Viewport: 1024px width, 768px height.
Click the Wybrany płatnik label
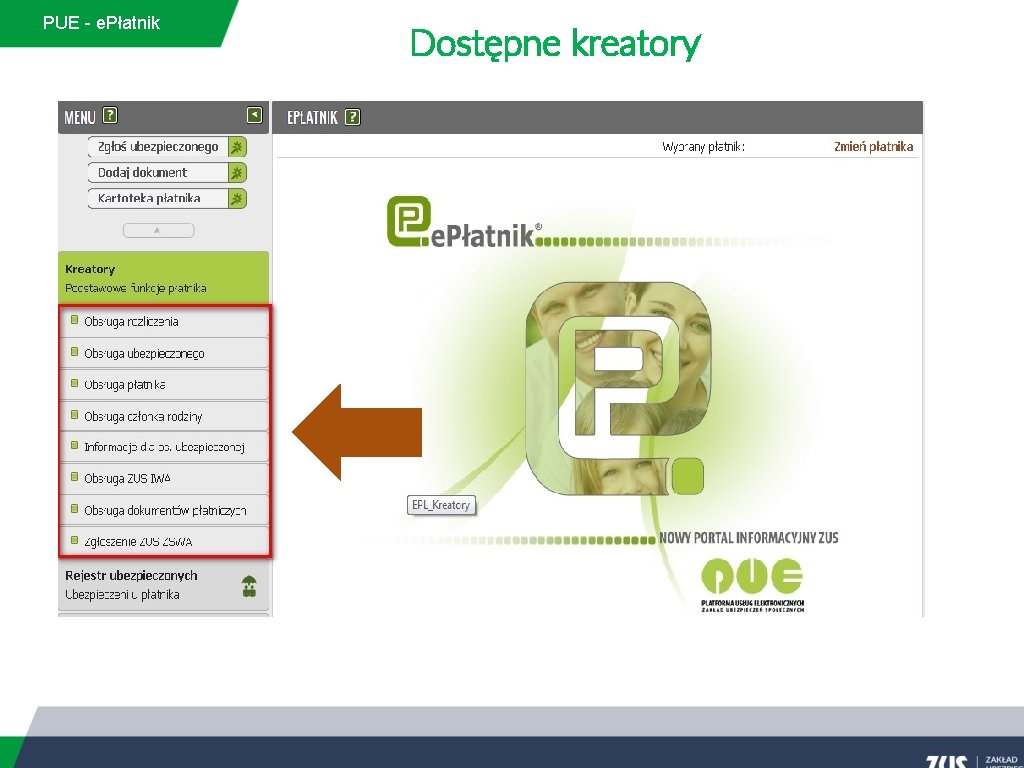tap(703, 147)
